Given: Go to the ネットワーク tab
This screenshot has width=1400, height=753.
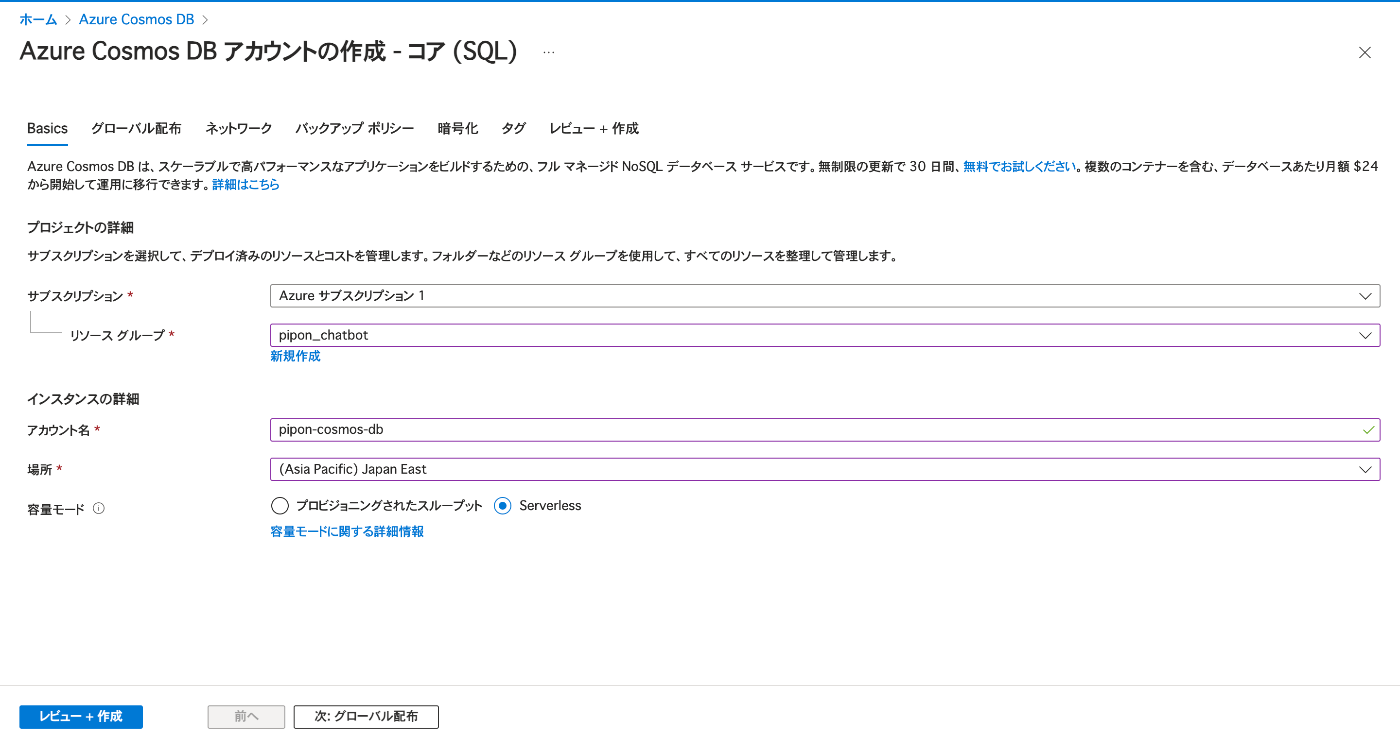Looking at the screenshot, I should [x=239, y=129].
